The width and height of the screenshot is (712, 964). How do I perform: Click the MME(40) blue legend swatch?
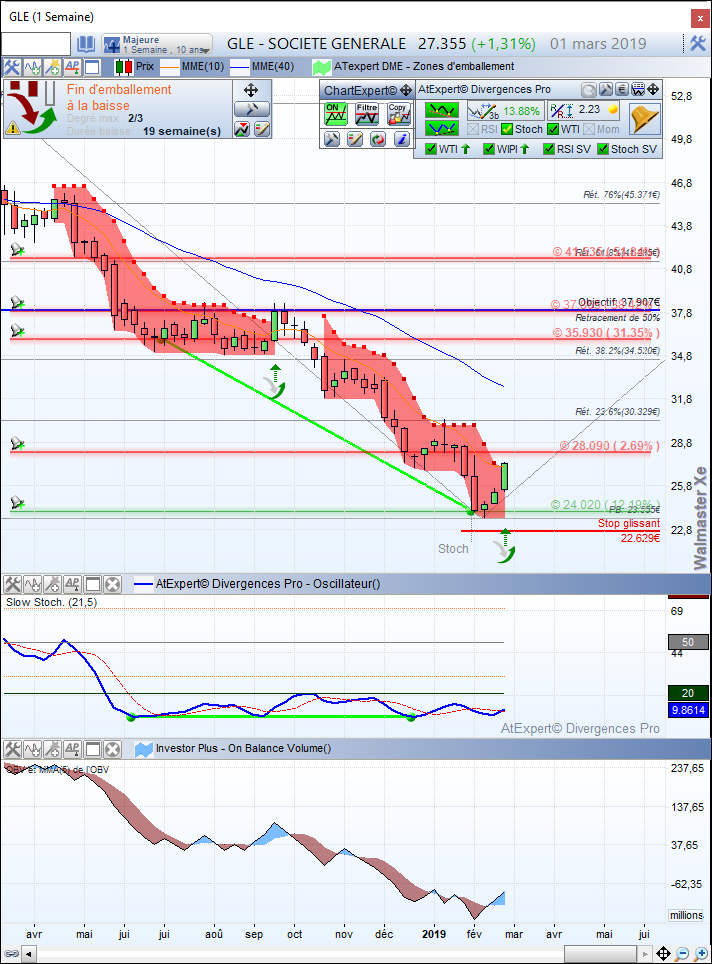pos(239,66)
